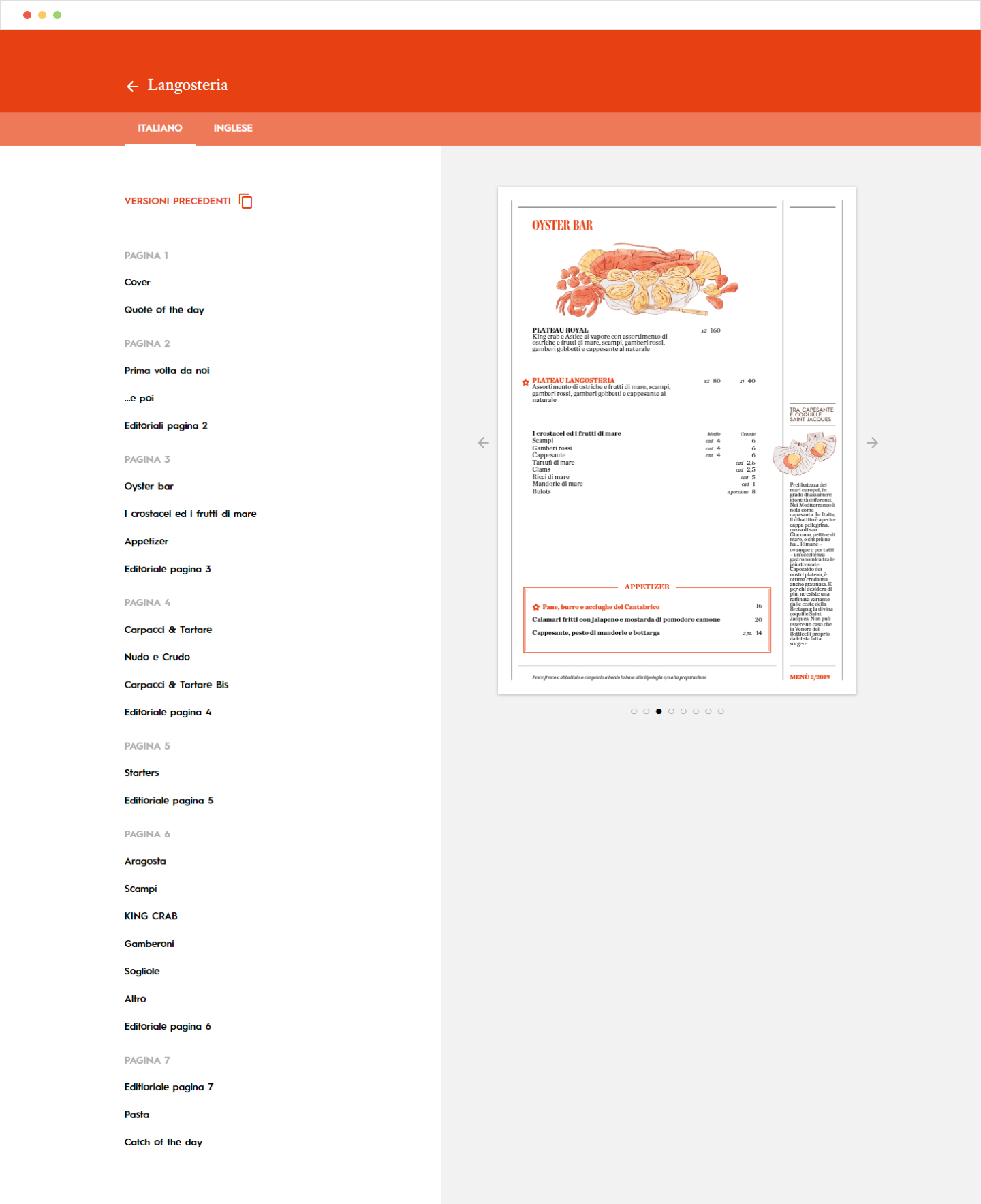Open Quote of the day section
This screenshot has height=1204, width=981.
click(x=164, y=310)
